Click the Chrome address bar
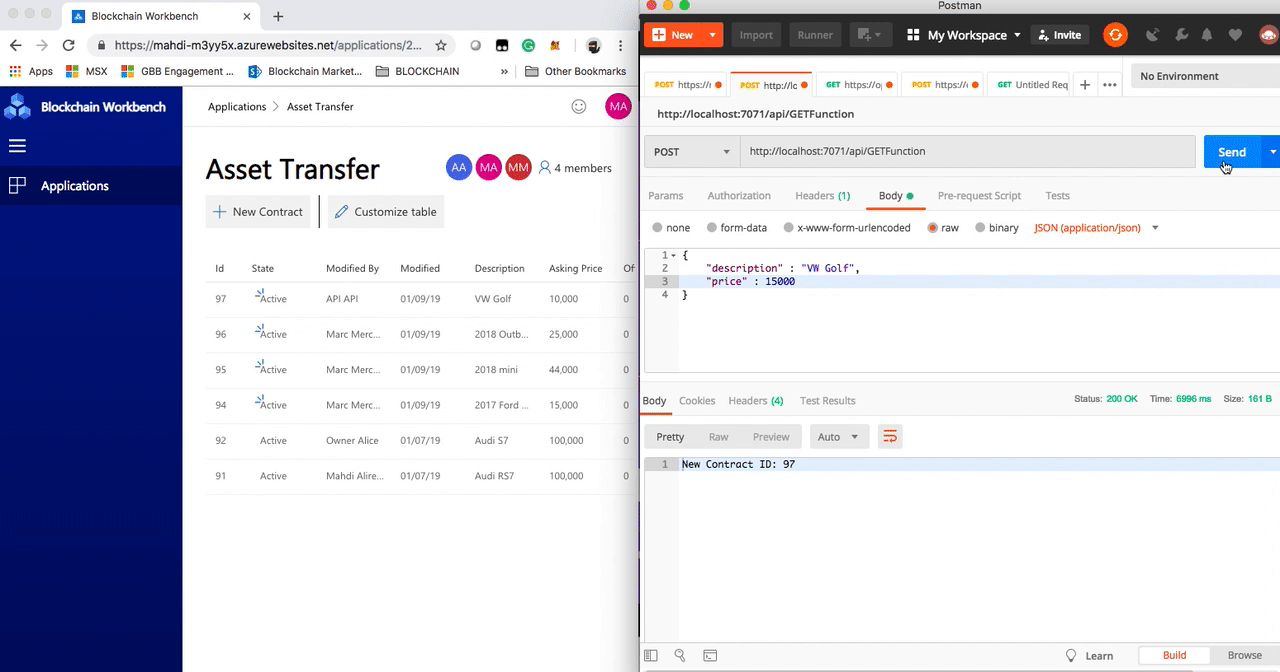Screen dimensions: 1280x672 268,46
